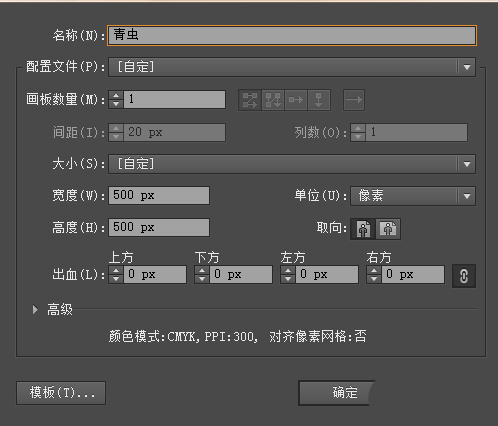Click the 左方 left bleed field

(x=327, y=275)
